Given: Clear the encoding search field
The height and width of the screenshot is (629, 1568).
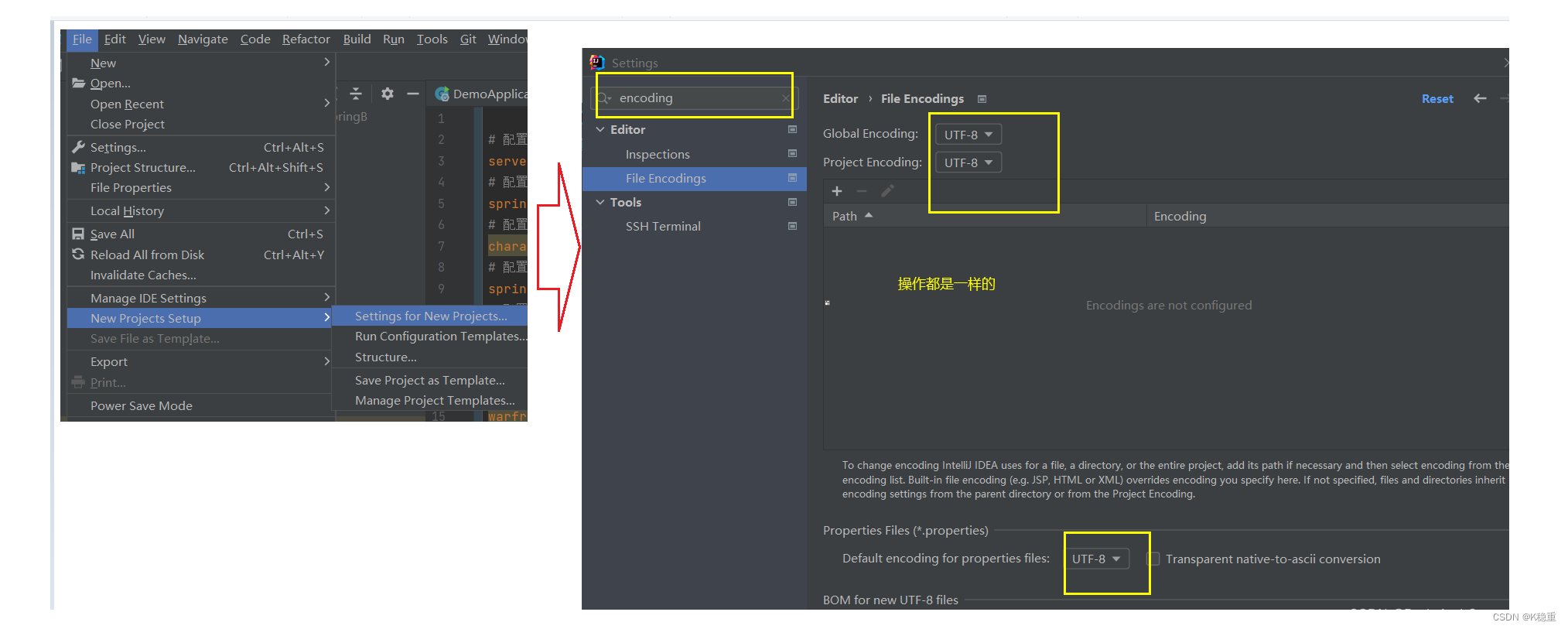Looking at the screenshot, I should (x=785, y=98).
